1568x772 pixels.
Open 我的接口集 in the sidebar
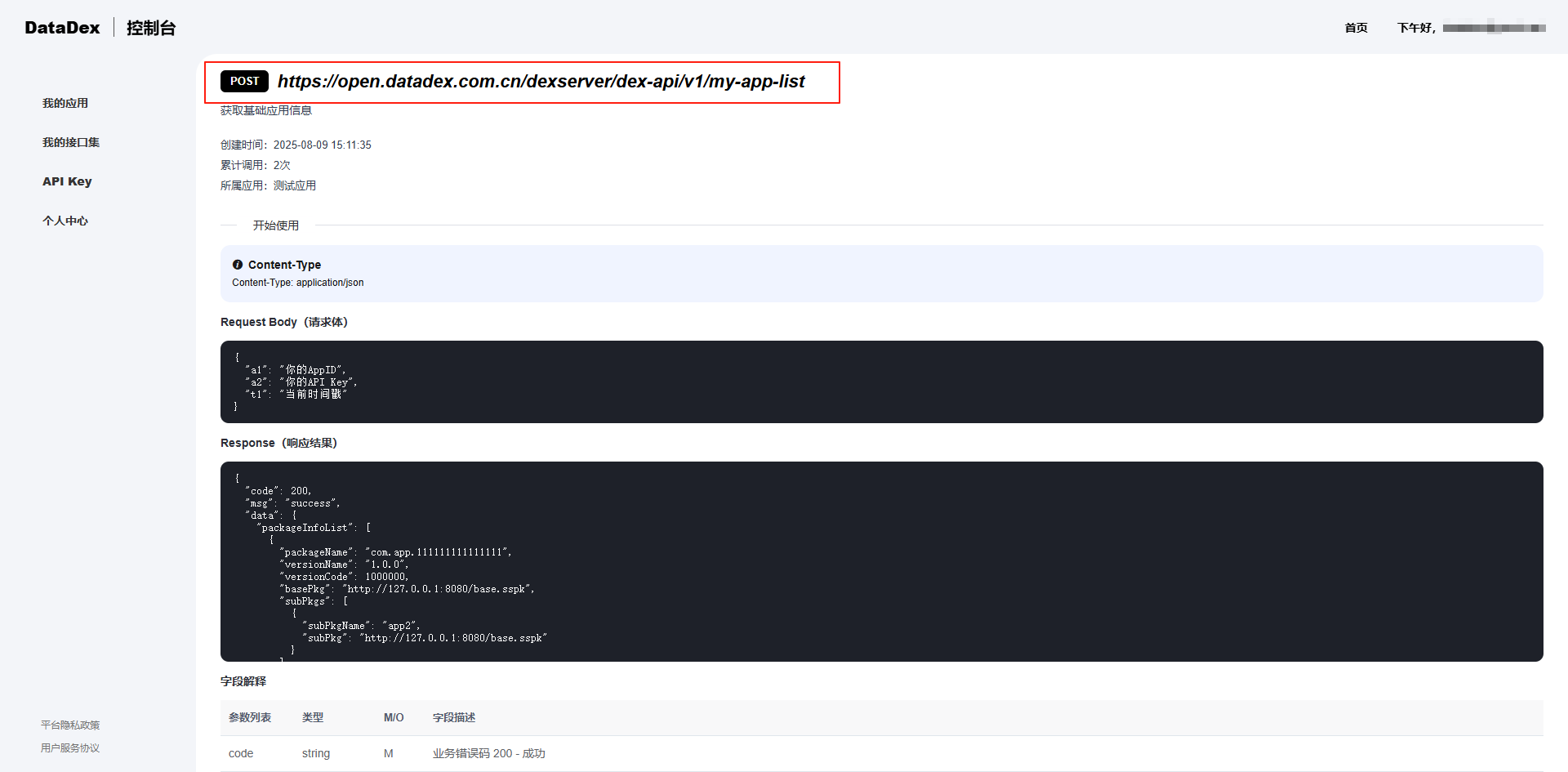[70, 141]
